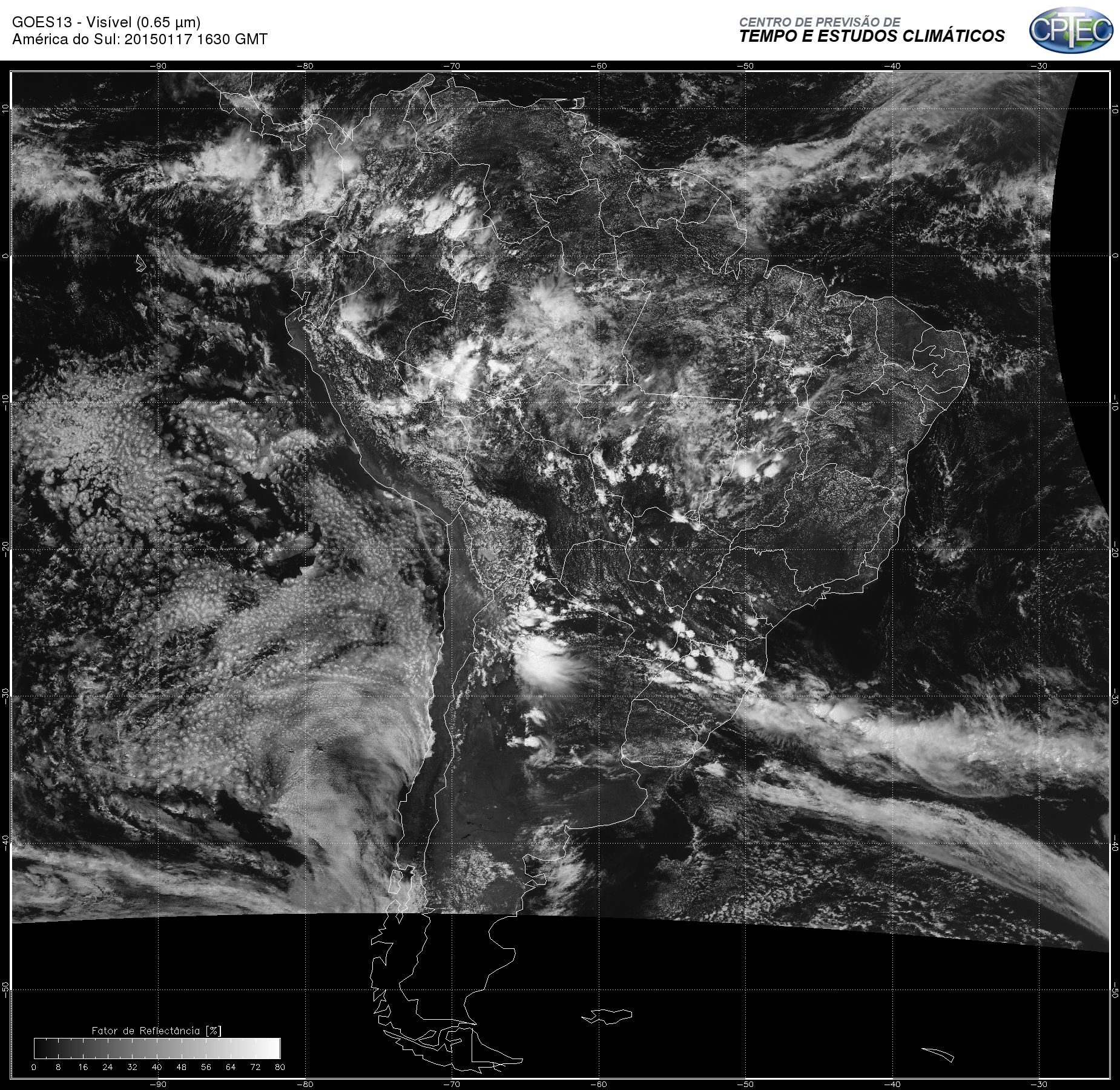Screen dimensions: 1120x1090
Task: Click the colorbar tick label '56'
Action: 206,1067
